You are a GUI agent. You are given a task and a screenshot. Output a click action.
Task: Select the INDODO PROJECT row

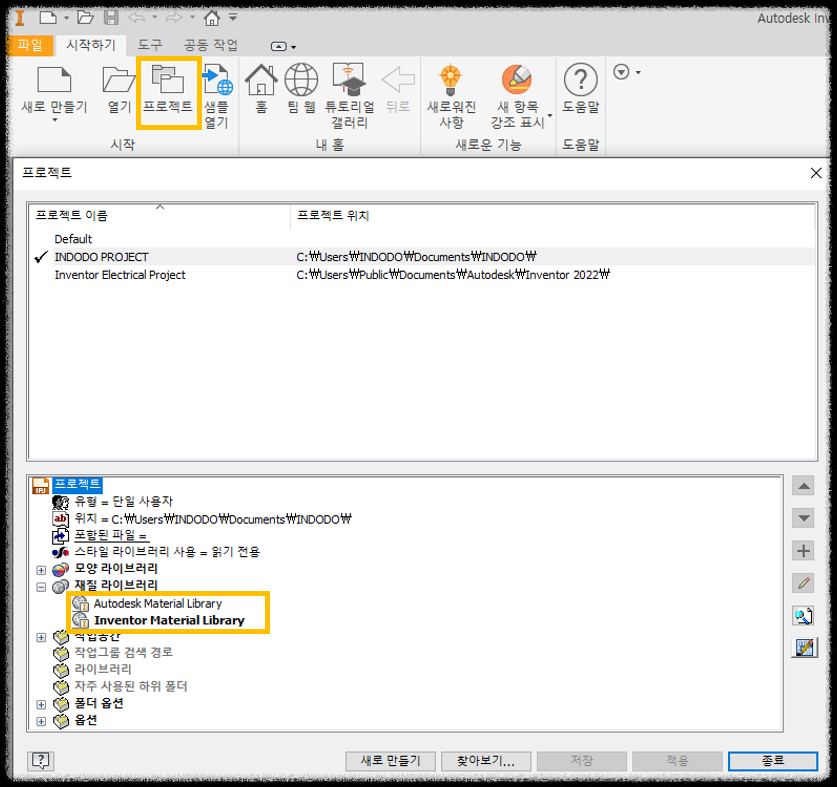[x=101, y=257]
